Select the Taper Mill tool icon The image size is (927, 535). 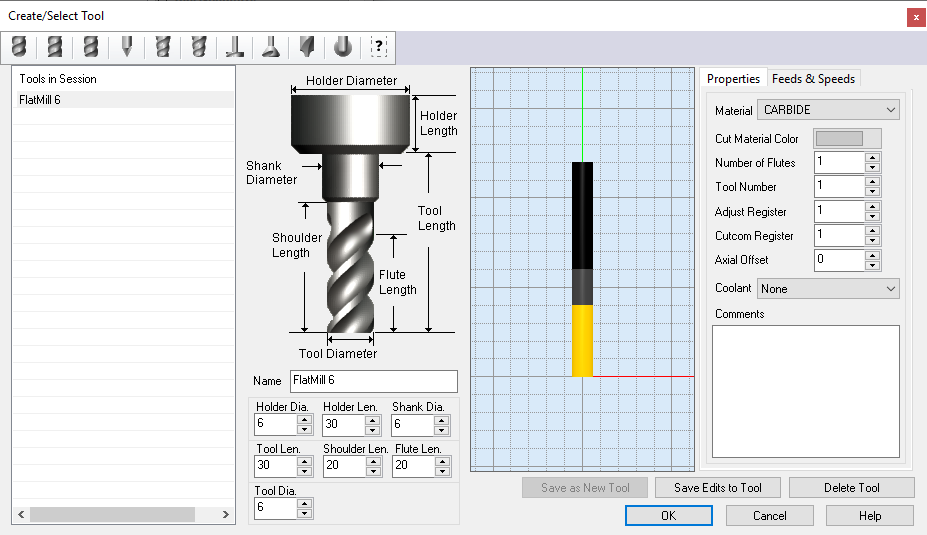(199, 47)
